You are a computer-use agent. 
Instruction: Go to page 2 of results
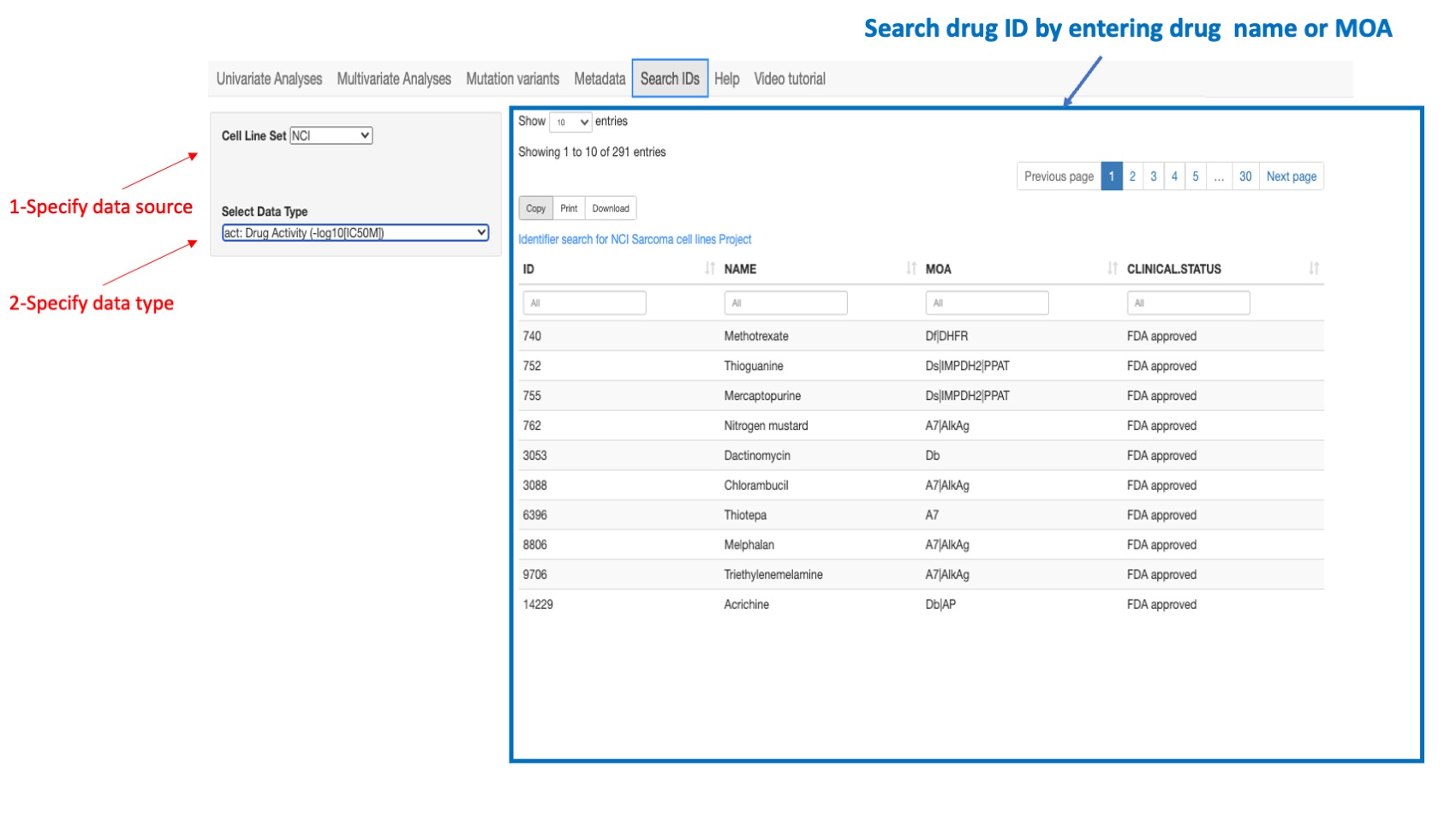coord(1132,176)
